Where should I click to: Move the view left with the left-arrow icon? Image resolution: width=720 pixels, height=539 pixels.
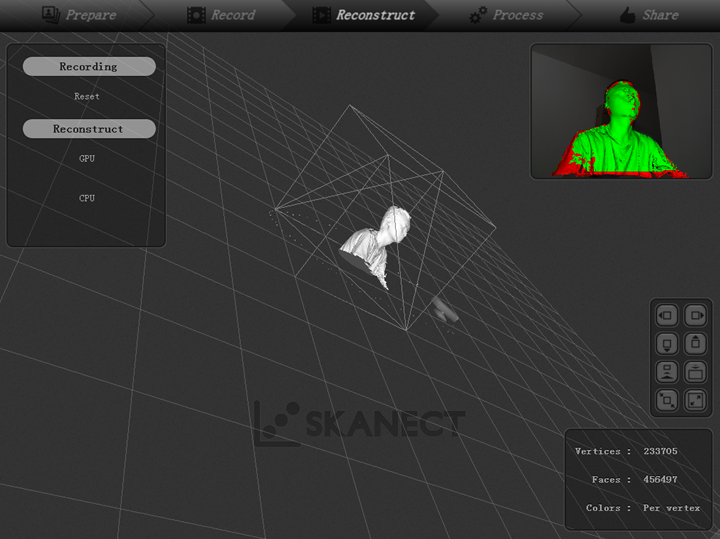coord(666,315)
